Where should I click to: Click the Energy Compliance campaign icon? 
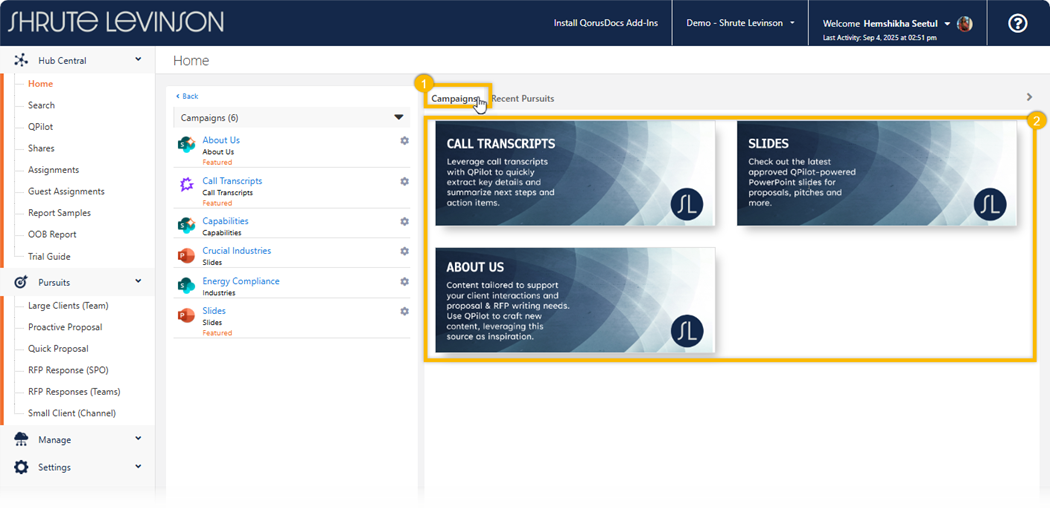click(x=186, y=286)
